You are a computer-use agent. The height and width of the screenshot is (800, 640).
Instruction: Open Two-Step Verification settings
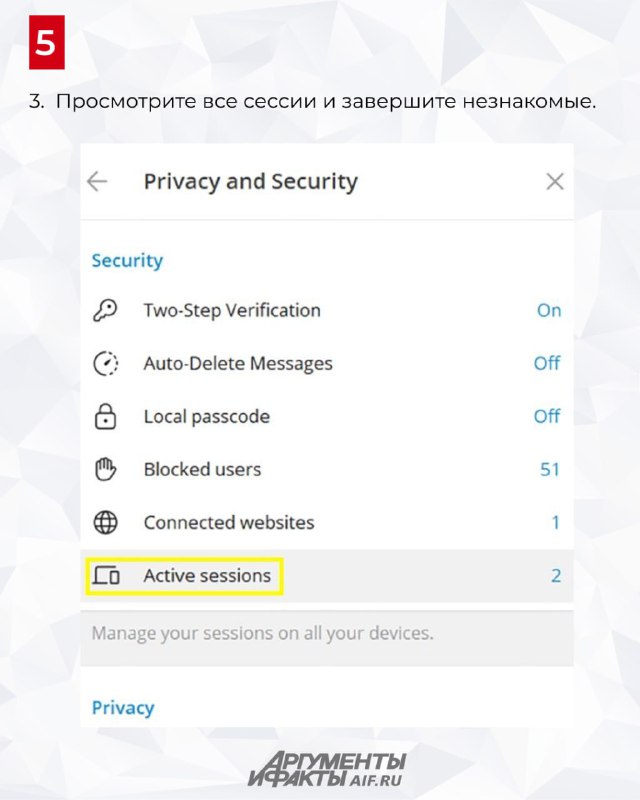327,310
